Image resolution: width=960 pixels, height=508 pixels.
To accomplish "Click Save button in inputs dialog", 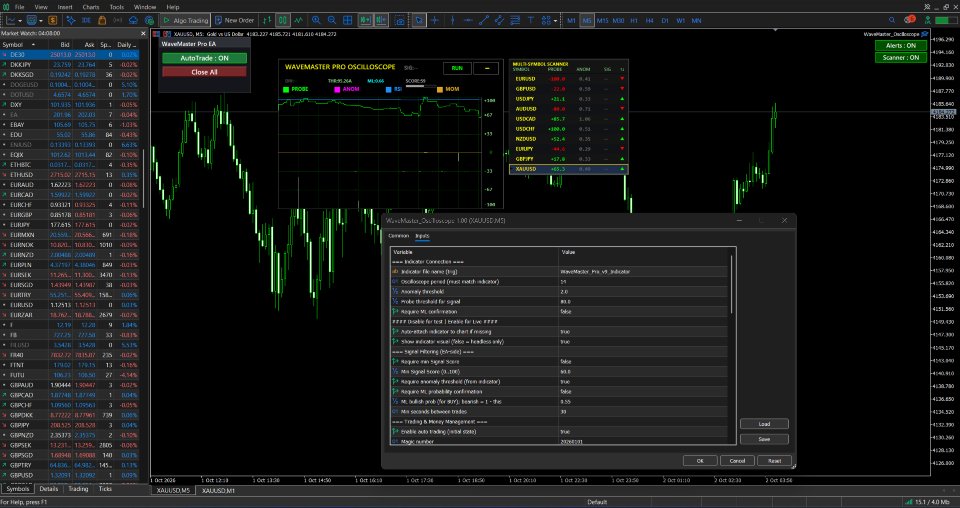I will [764, 439].
